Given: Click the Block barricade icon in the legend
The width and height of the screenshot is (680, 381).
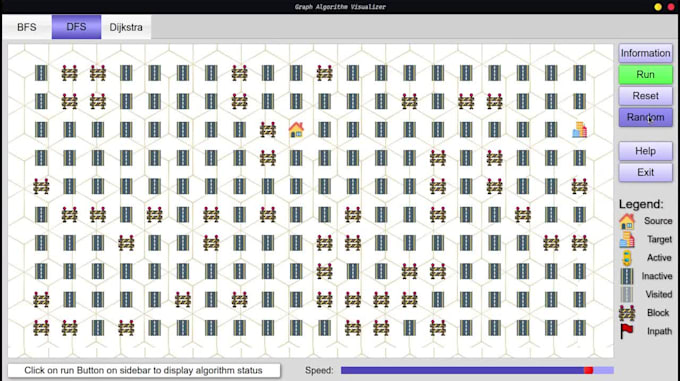Looking at the screenshot, I should click(627, 313).
